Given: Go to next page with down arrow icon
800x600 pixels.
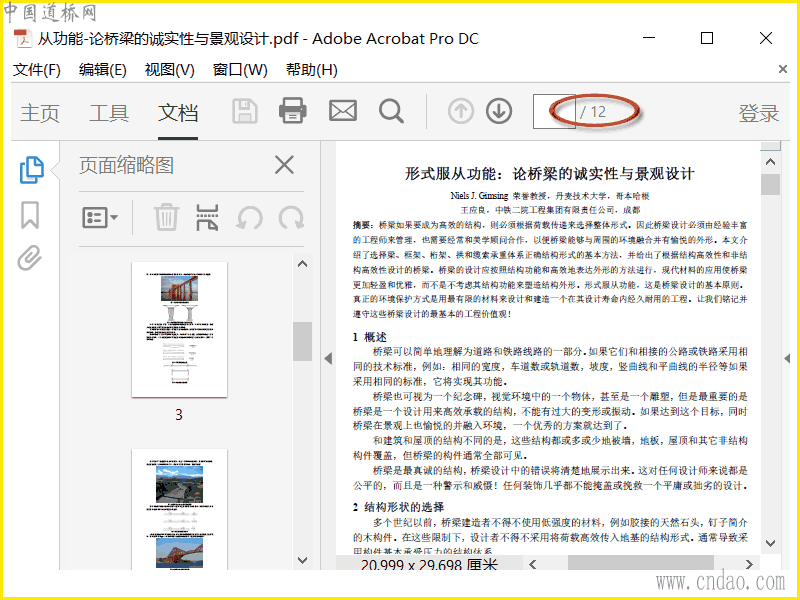Looking at the screenshot, I should click(499, 111).
